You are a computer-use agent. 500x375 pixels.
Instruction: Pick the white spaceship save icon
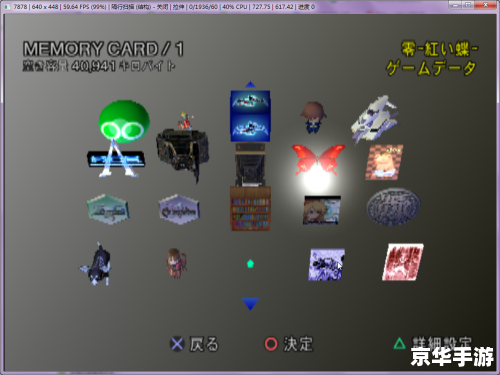tap(375, 119)
